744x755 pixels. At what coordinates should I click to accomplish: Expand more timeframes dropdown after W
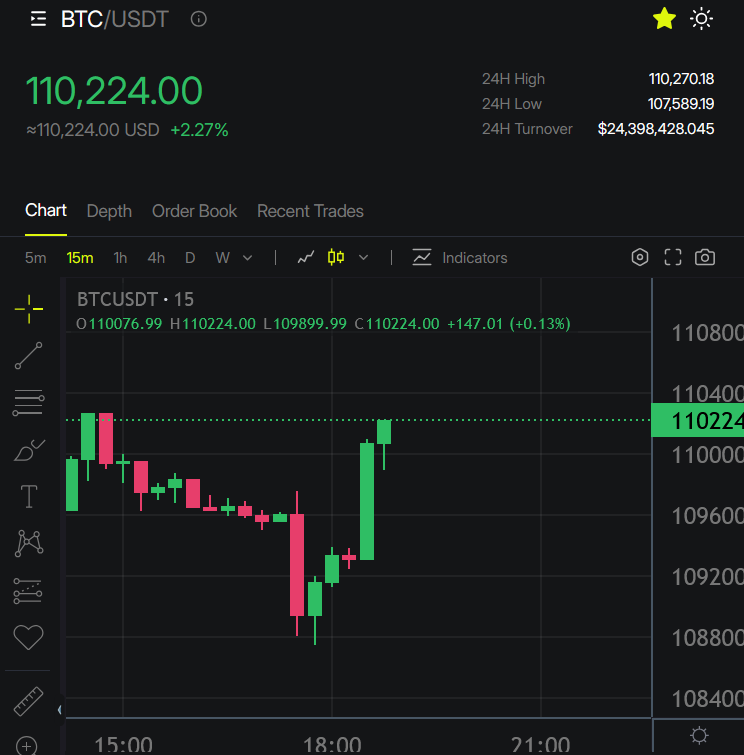coord(248,258)
